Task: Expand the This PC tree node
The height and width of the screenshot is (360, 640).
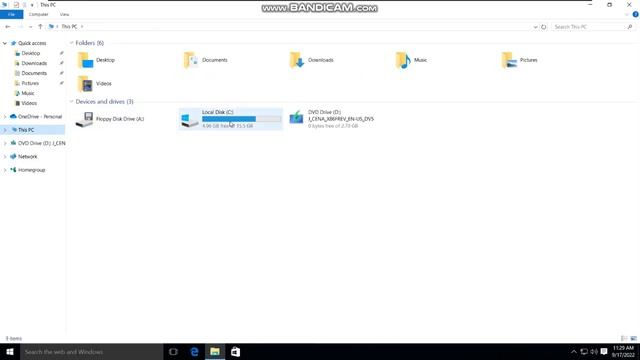Action: point(5,130)
